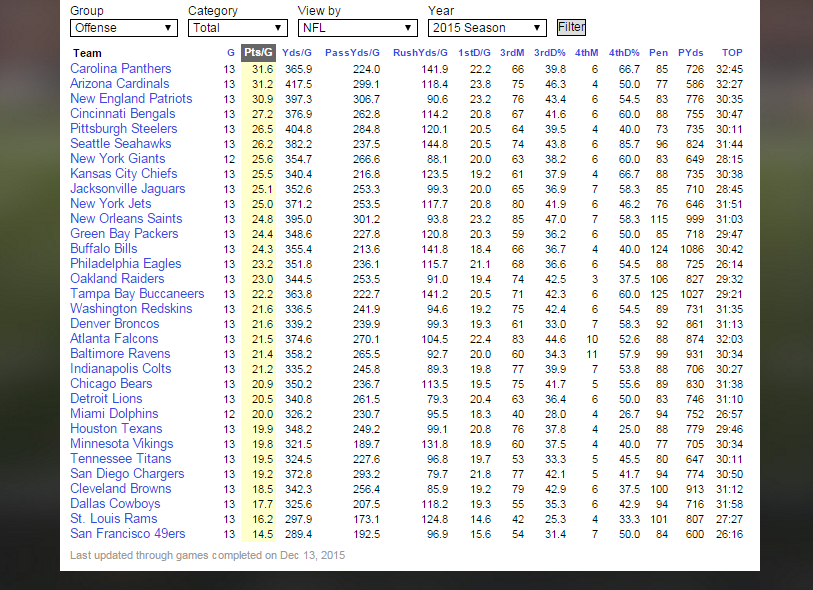Sort by 1stD/G column header
This screenshot has width=813, height=590.
pos(474,53)
